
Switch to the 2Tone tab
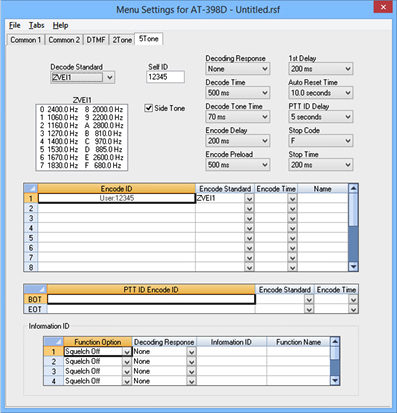(x=122, y=40)
